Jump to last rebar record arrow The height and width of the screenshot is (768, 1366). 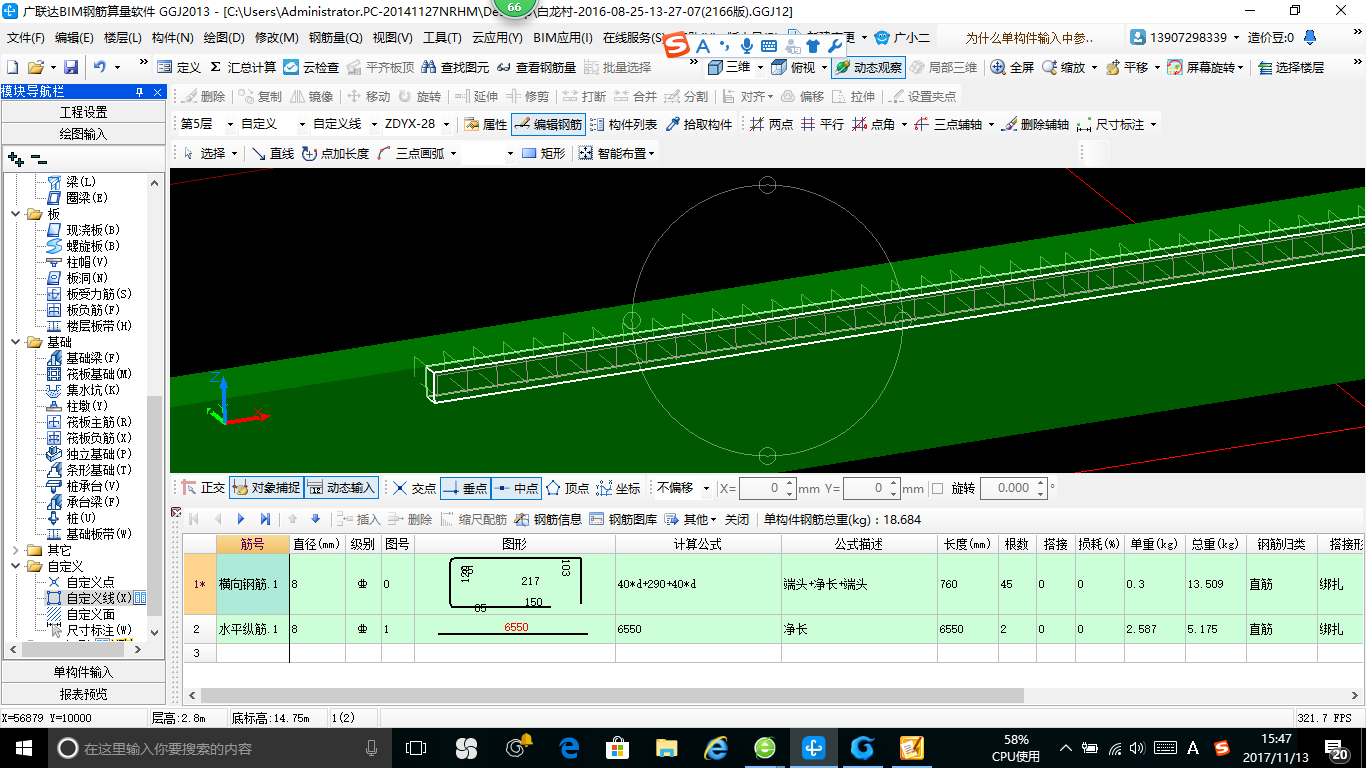click(x=265, y=519)
